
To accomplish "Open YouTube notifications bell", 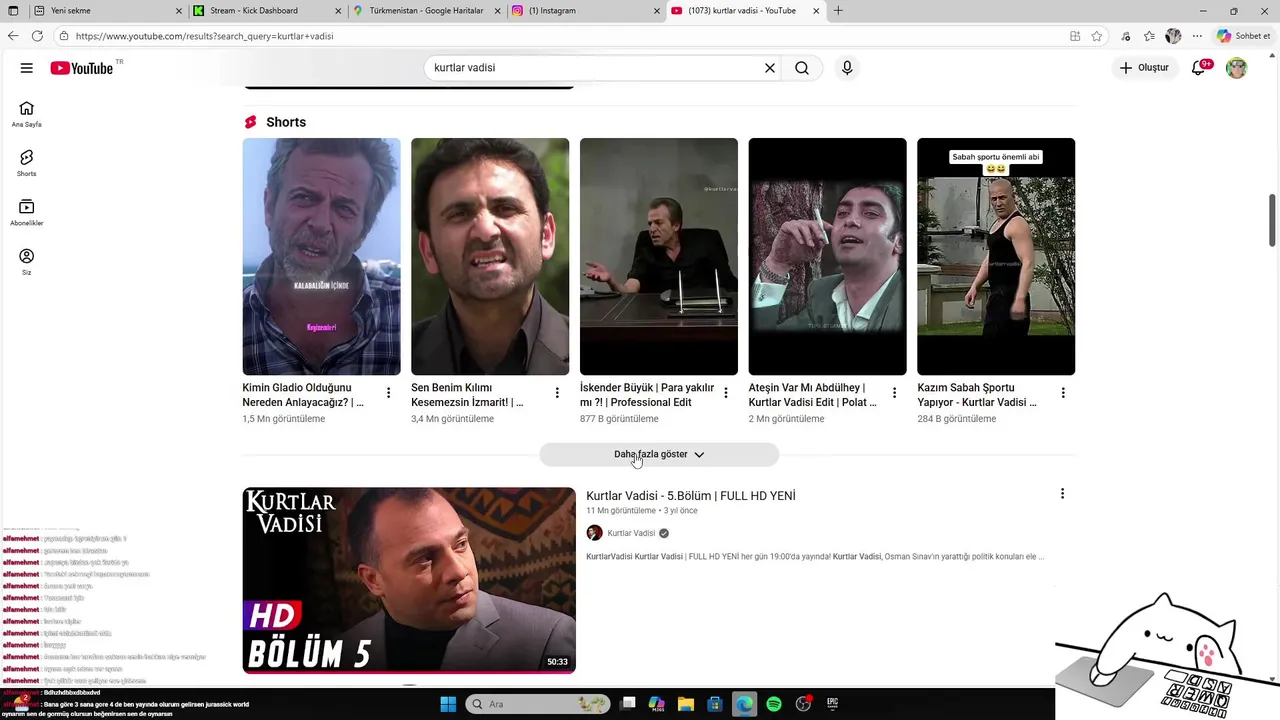I will coord(1199,68).
